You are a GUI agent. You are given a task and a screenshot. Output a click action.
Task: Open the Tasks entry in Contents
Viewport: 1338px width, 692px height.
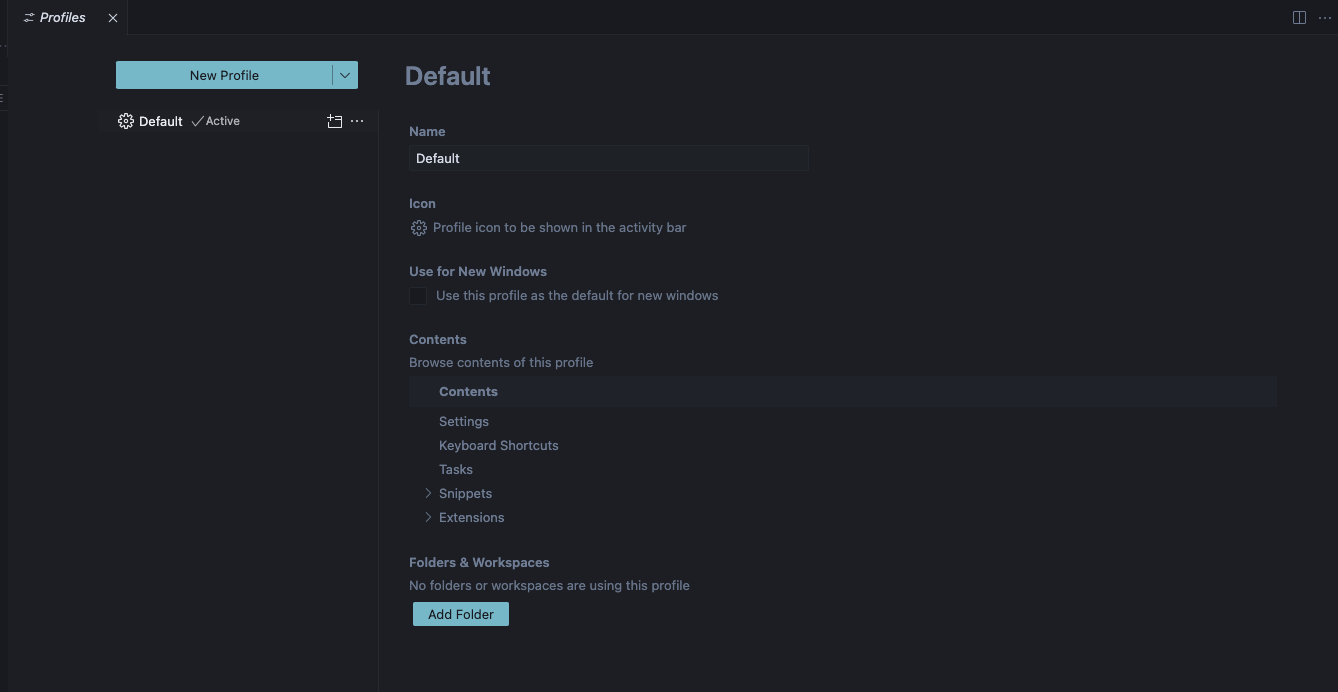coord(456,469)
